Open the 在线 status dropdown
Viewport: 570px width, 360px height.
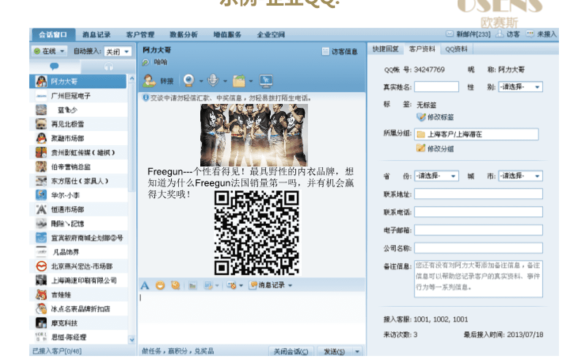49,51
